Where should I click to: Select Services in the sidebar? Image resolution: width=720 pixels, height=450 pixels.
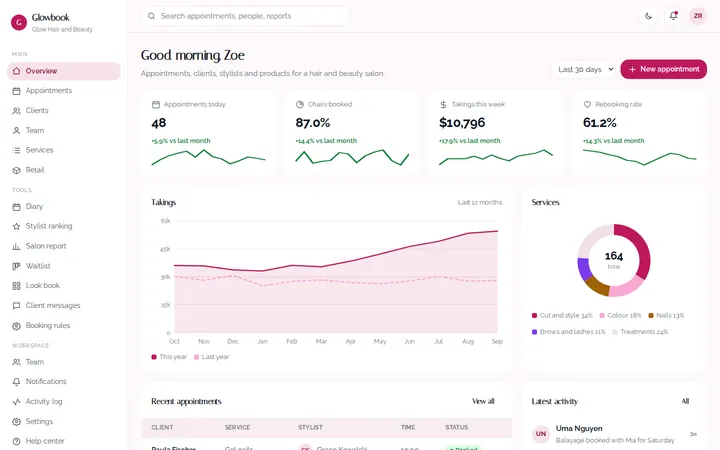pos(63,150)
